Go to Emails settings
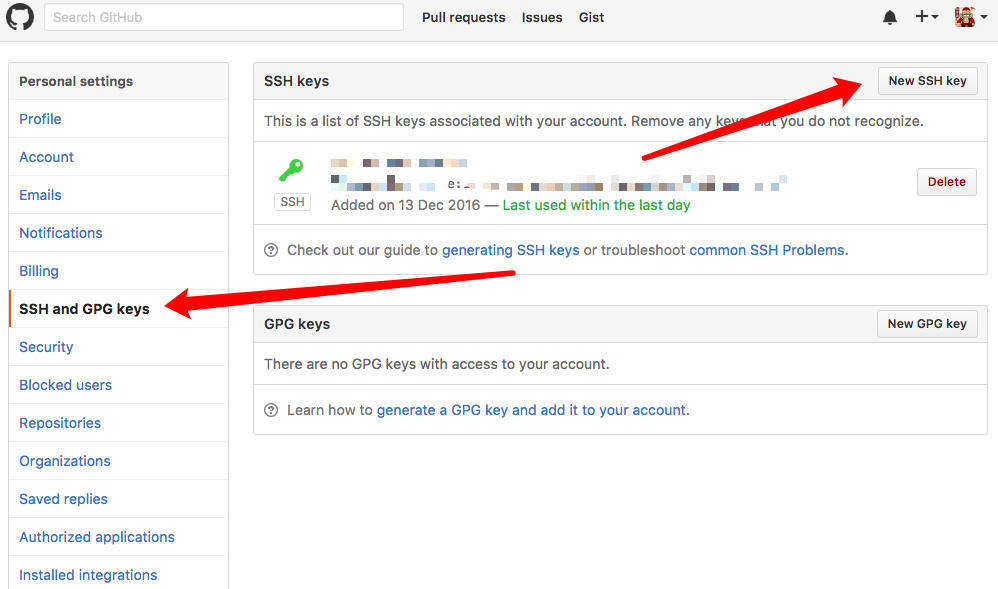This screenshot has width=998, height=589. tap(118, 195)
